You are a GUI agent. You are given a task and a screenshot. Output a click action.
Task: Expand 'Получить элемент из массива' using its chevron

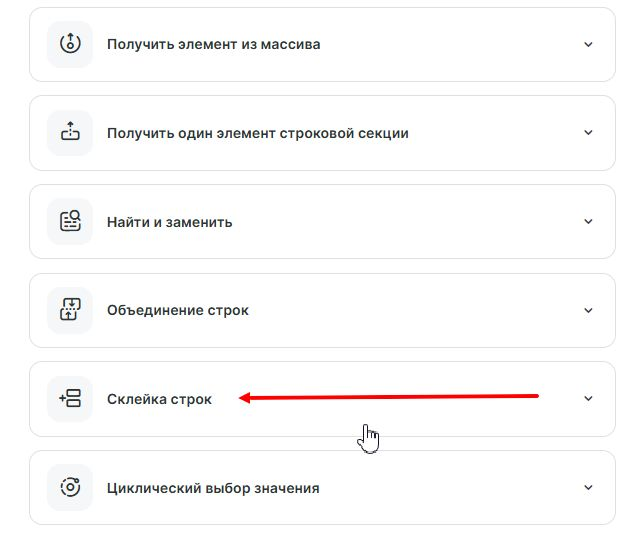tap(588, 44)
